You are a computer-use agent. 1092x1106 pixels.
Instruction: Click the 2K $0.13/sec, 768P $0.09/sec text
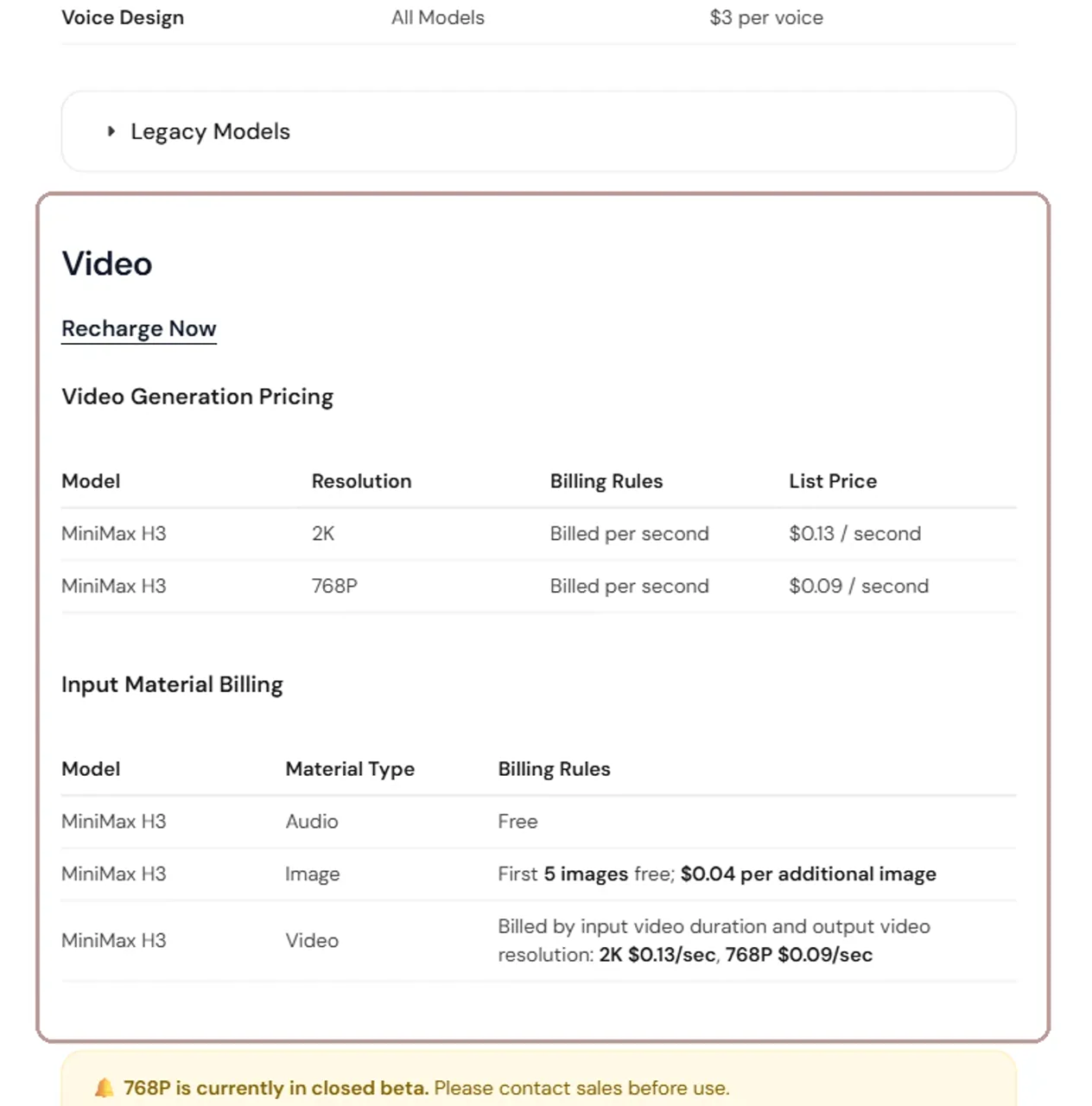point(736,955)
